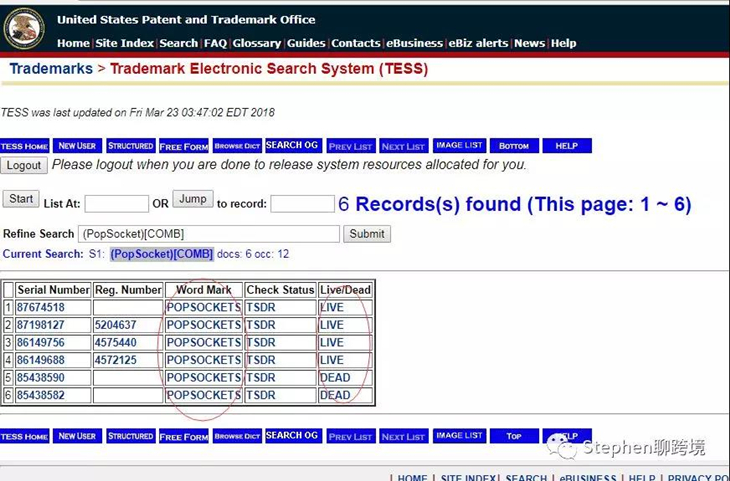The height and width of the screenshot is (481, 730).
Task: Click bottom Prev List button
Action: coord(351,436)
